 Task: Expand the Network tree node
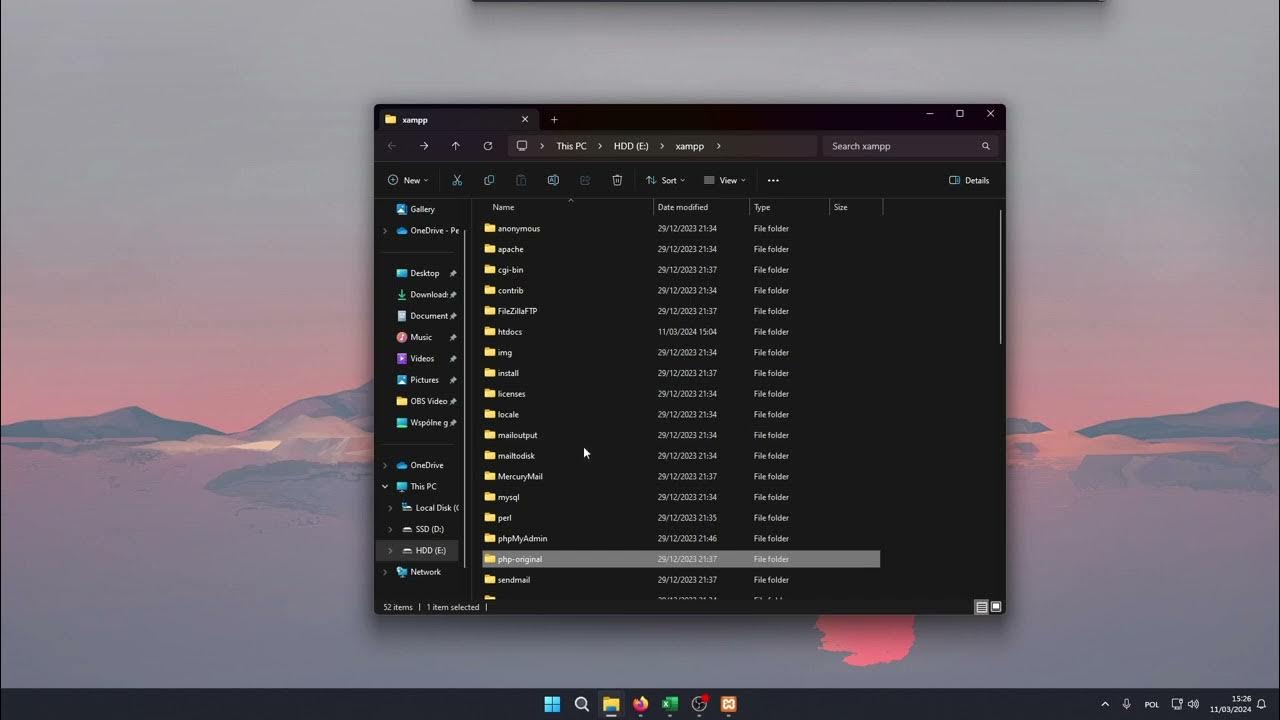[x=385, y=572]
